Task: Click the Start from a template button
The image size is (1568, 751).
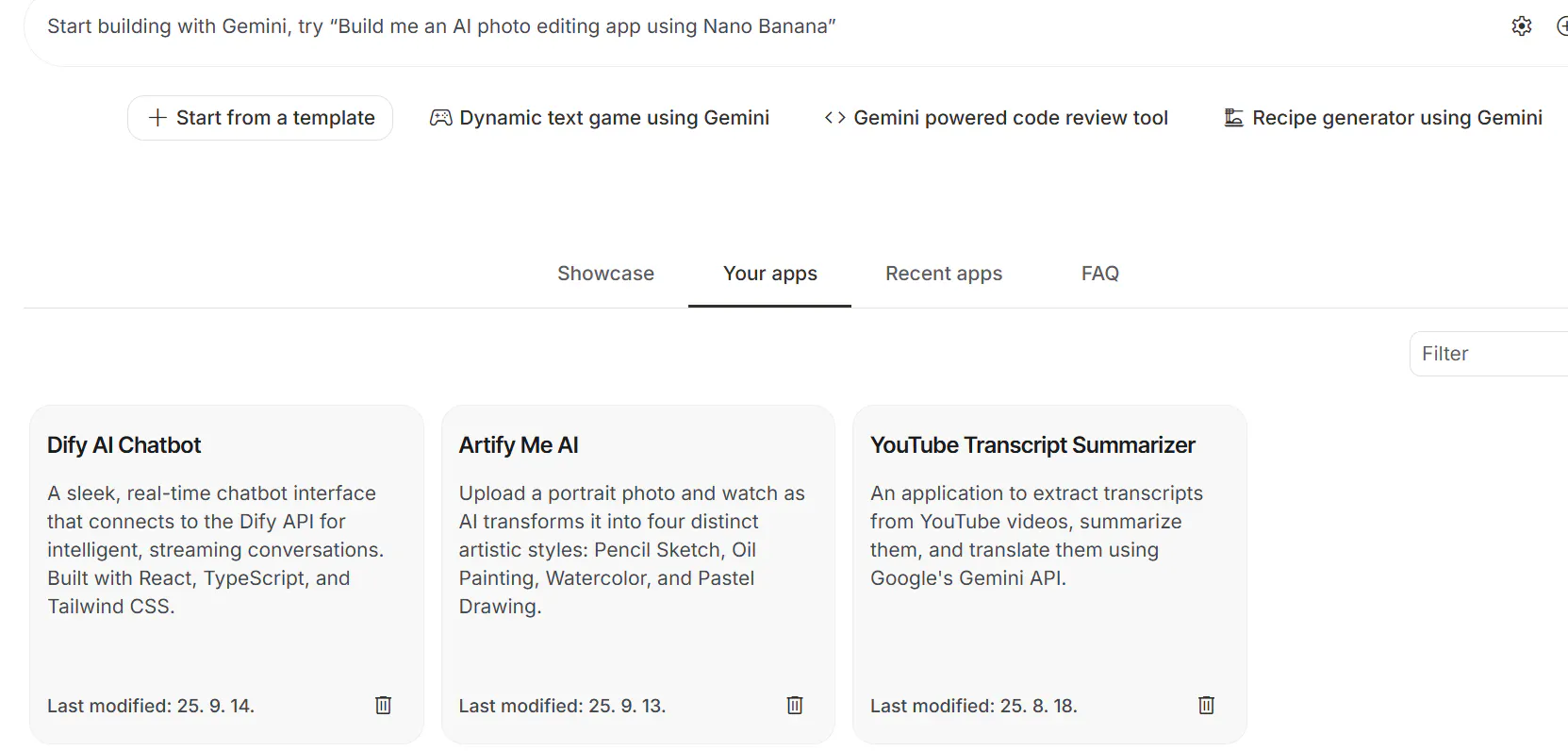Action: pos(260,118)
